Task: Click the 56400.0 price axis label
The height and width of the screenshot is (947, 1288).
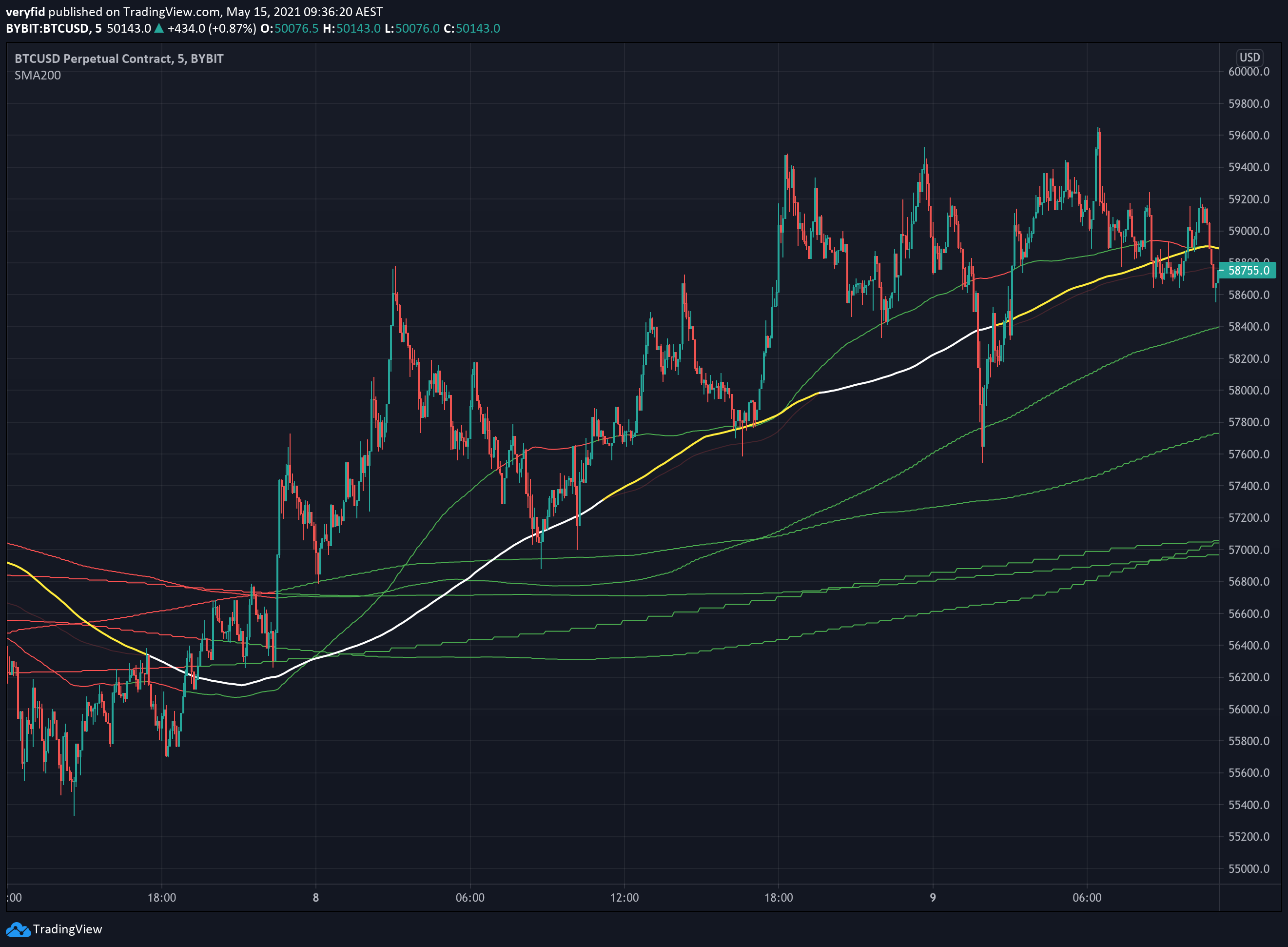Action: [1249, 646]
